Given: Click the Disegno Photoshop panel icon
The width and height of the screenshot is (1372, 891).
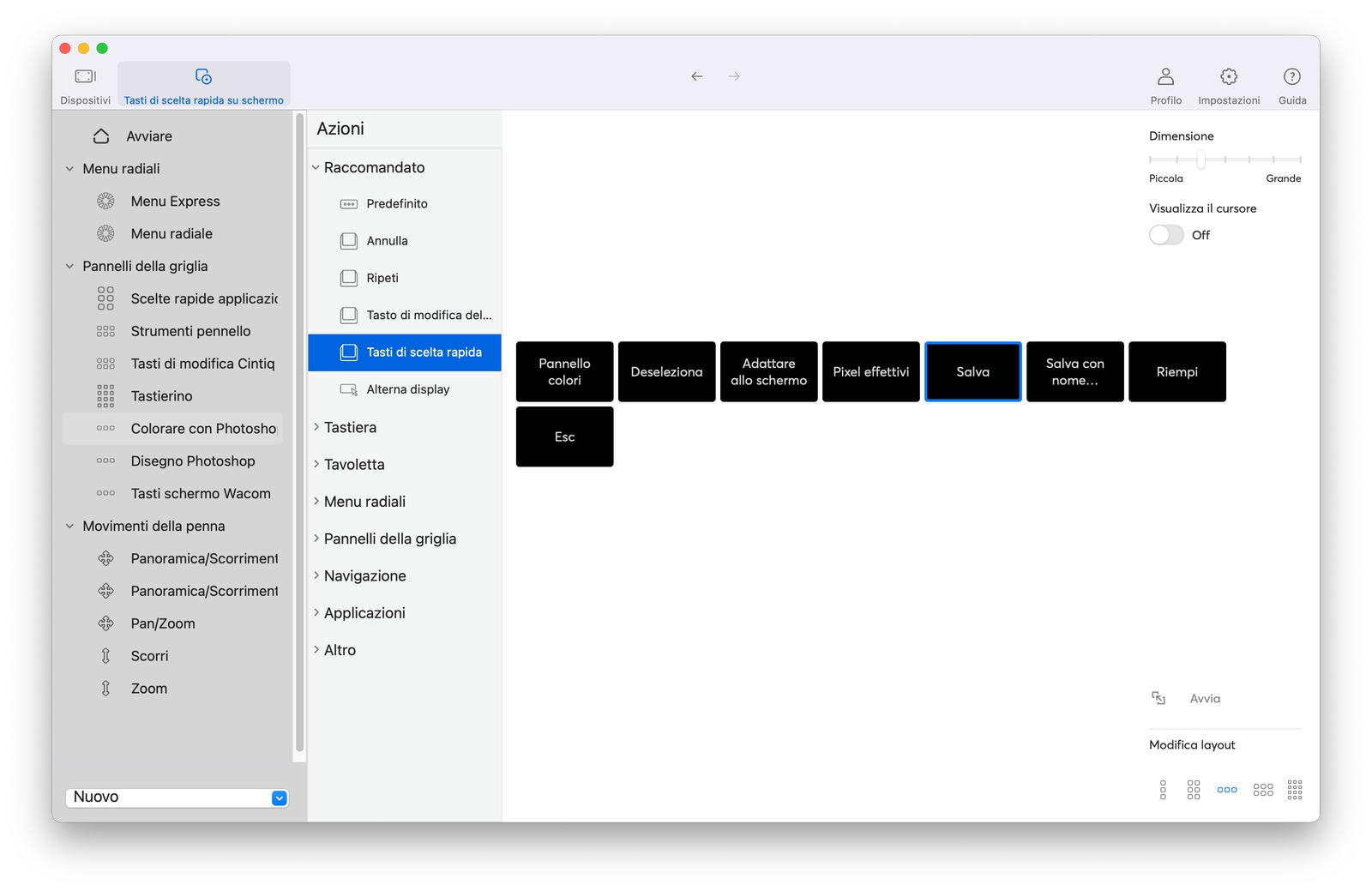Looking at the screenshot, I should (105, 461).
